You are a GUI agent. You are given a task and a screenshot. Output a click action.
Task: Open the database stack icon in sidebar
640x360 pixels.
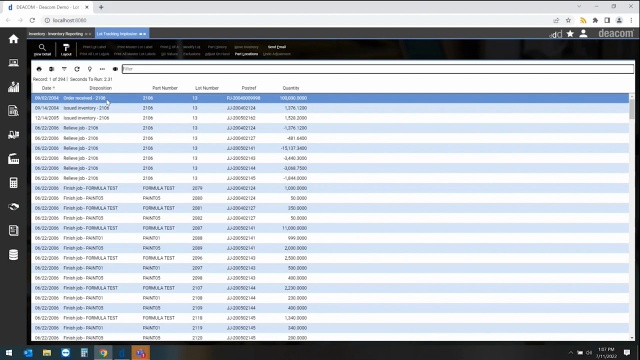(x=13, y=255)
